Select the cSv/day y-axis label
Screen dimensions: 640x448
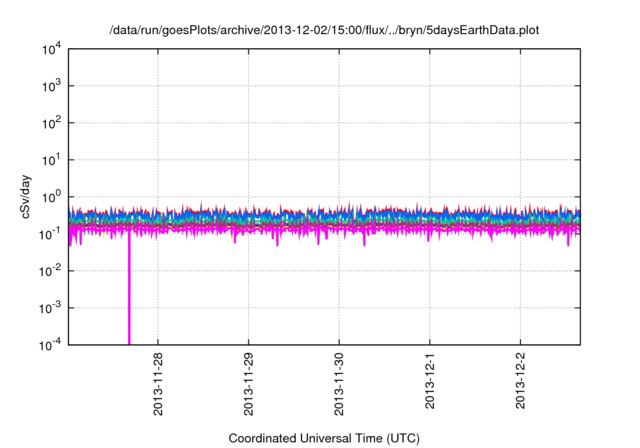click(x=26, y=197)
